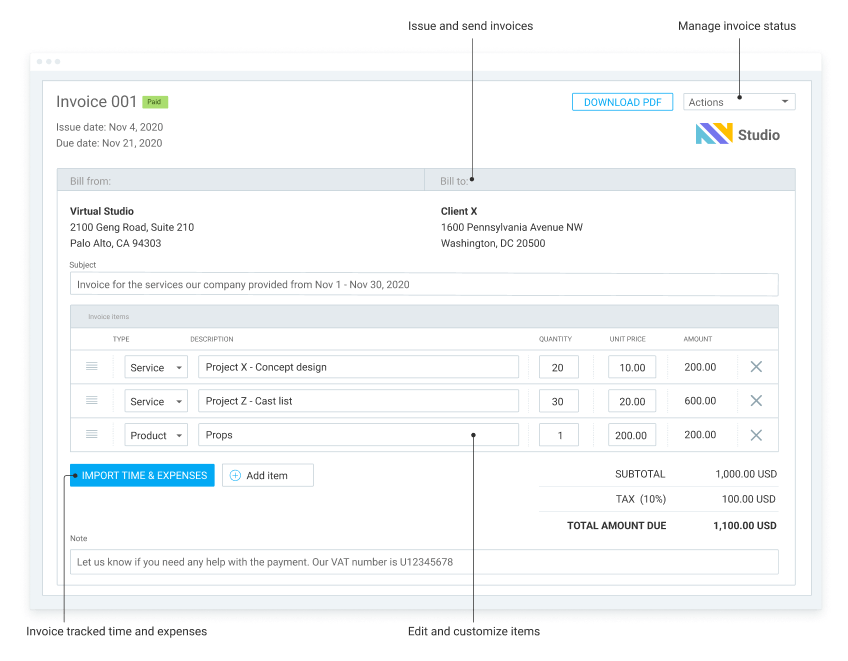Edit the Props description field
This screenshot has width=848, height=661.
[358, 435]
